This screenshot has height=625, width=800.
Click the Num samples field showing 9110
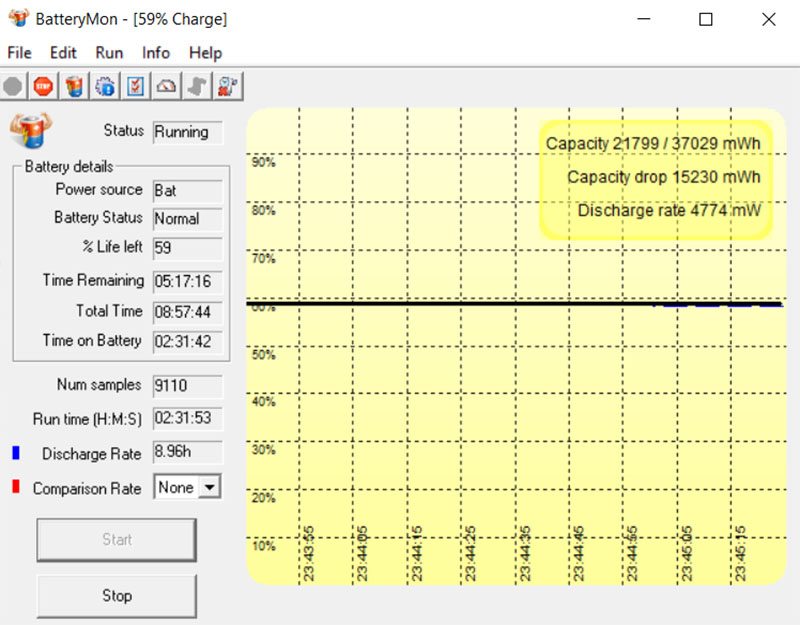(188, 385)
